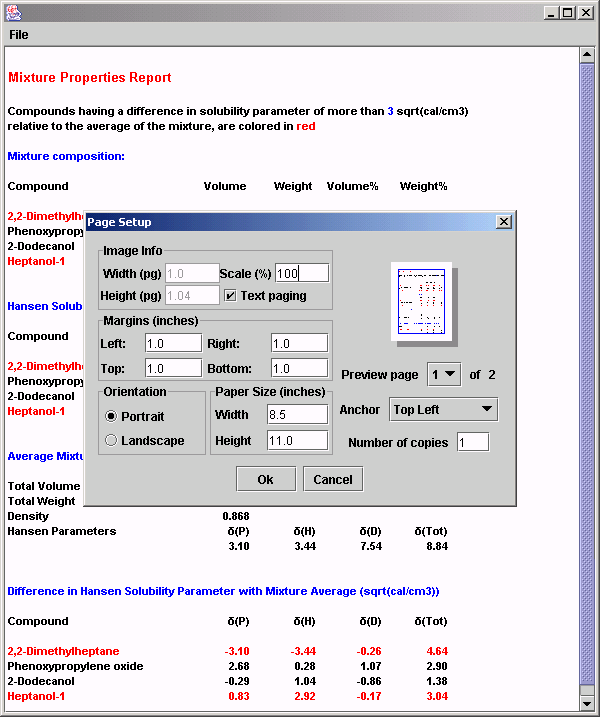This screenshot has height=717, width=600.
Task: Click the paper Height field
Action: (298, 440)
